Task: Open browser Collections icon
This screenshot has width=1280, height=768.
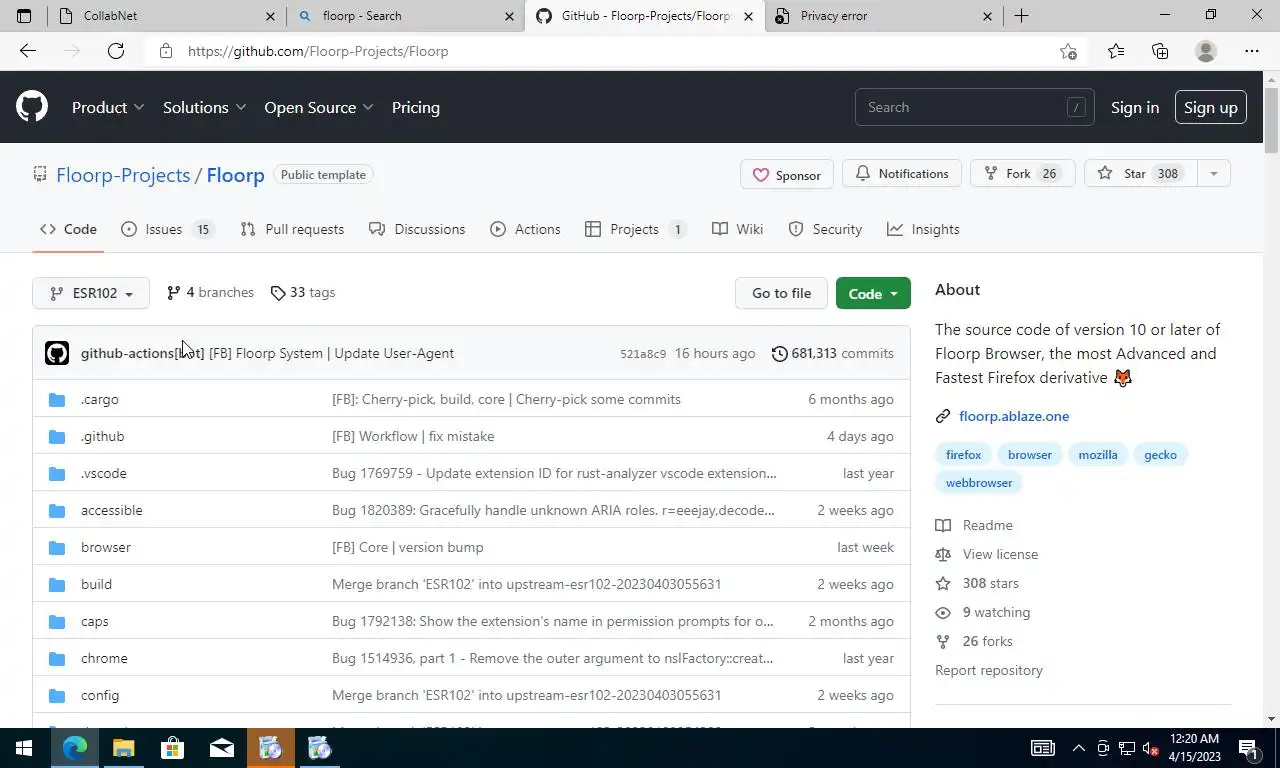Action: click(x=1160, y=51)
